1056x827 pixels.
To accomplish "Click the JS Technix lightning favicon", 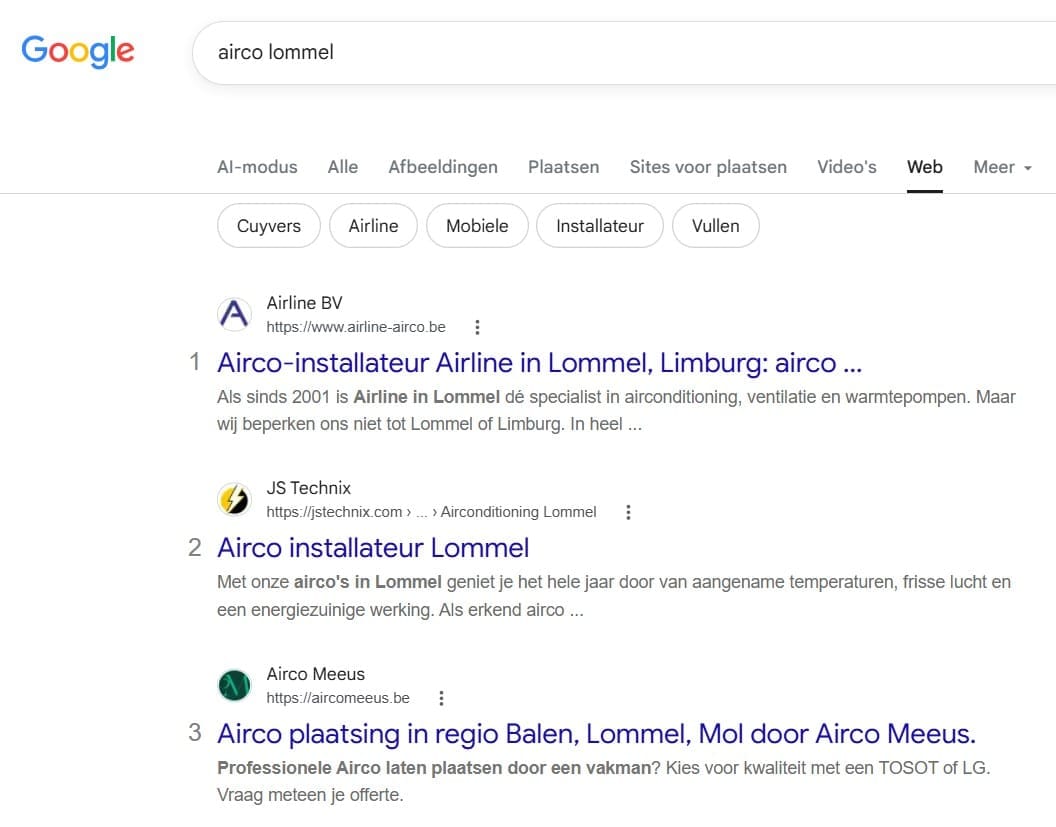I will coord(234,500).
